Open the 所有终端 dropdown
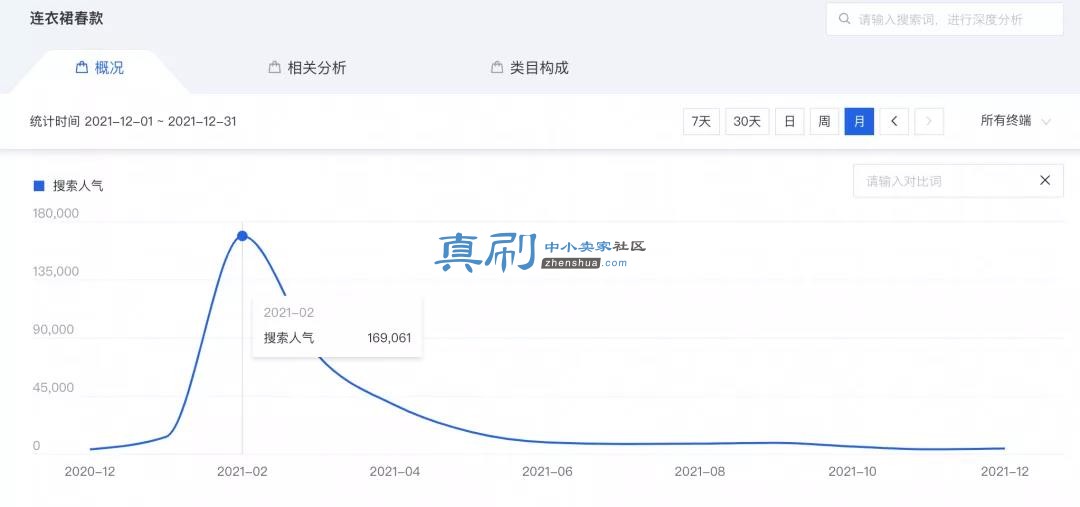Image resolution: width=1080 pixels, height=507 pixels. [1015, 121]
